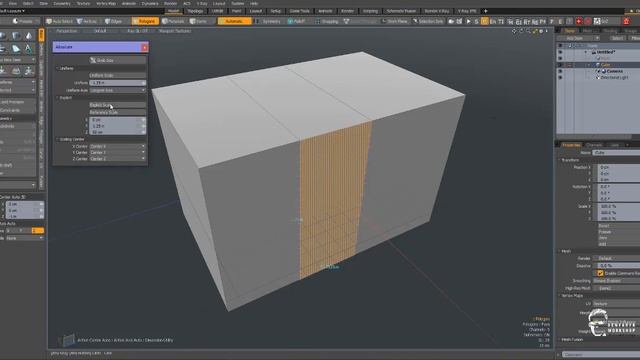Open the Add Item dropdown
Image resolution: width=640 pixels, height=360 pixels.
coord(578,38)
